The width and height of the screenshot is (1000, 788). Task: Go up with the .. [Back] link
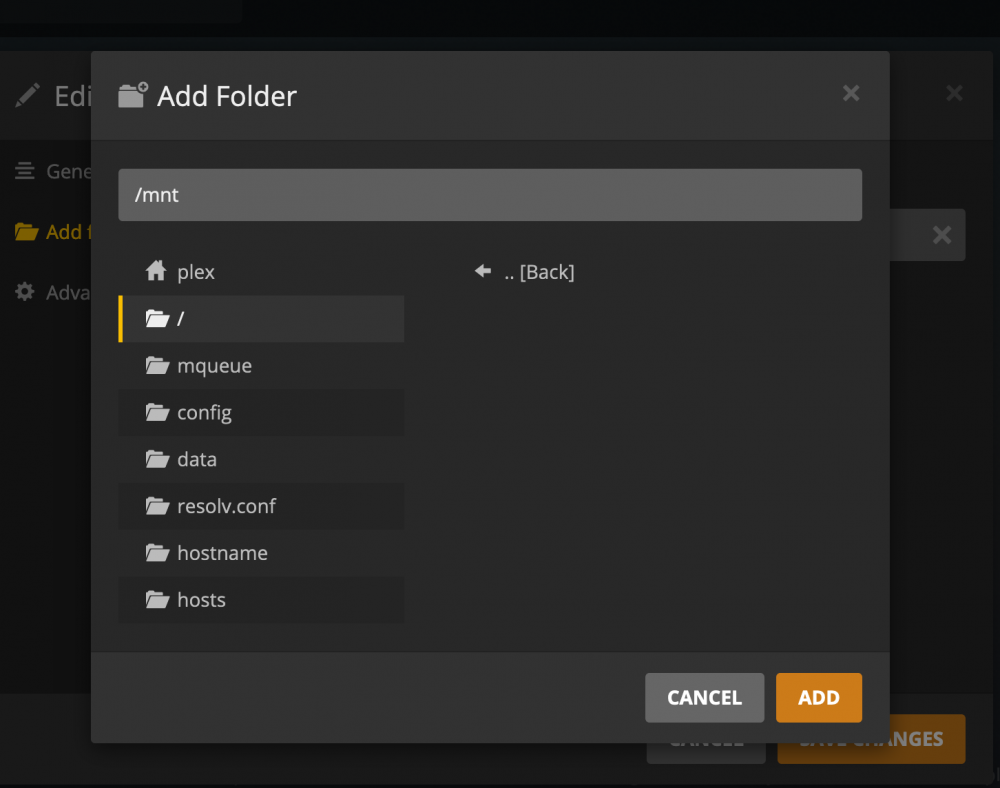[x=539, y=272]
